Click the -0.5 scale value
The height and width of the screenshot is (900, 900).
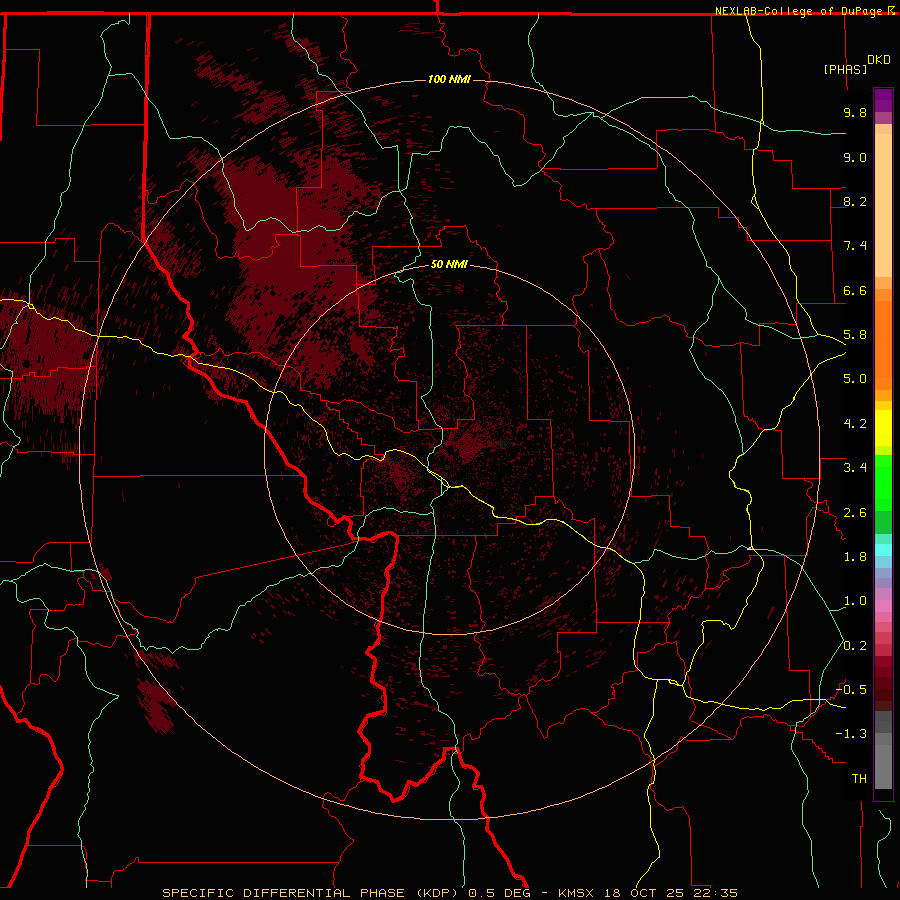[852, 690]
